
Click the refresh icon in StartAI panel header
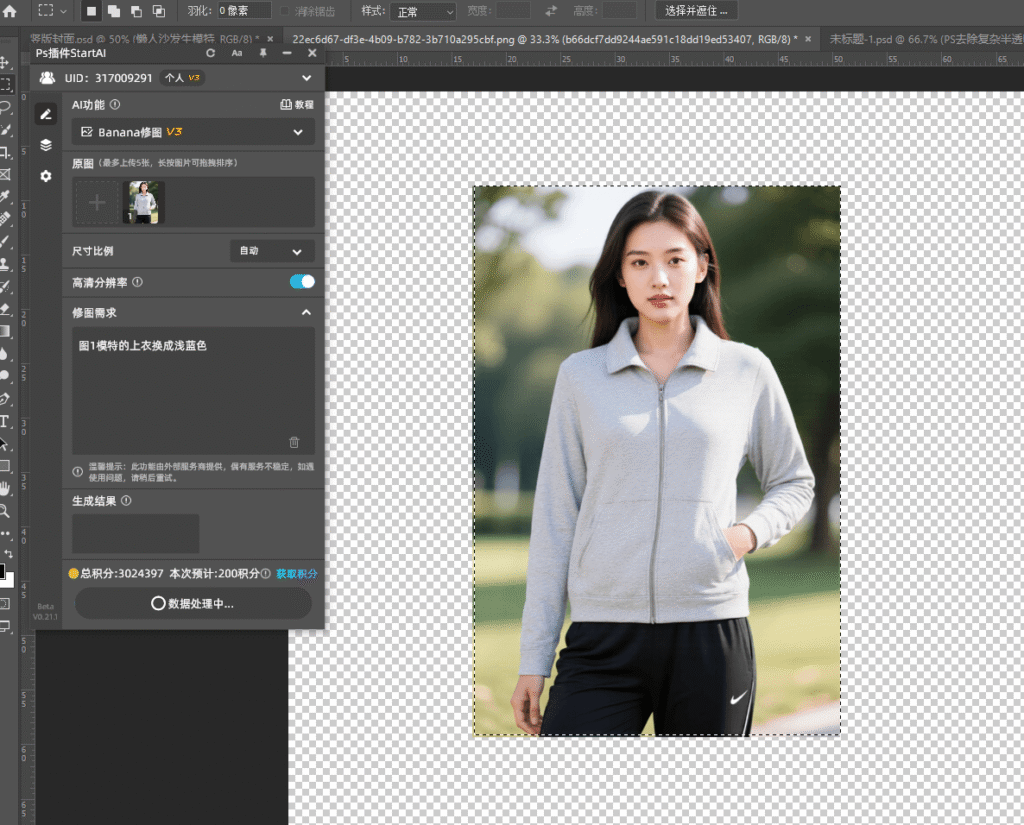point(210,53)
